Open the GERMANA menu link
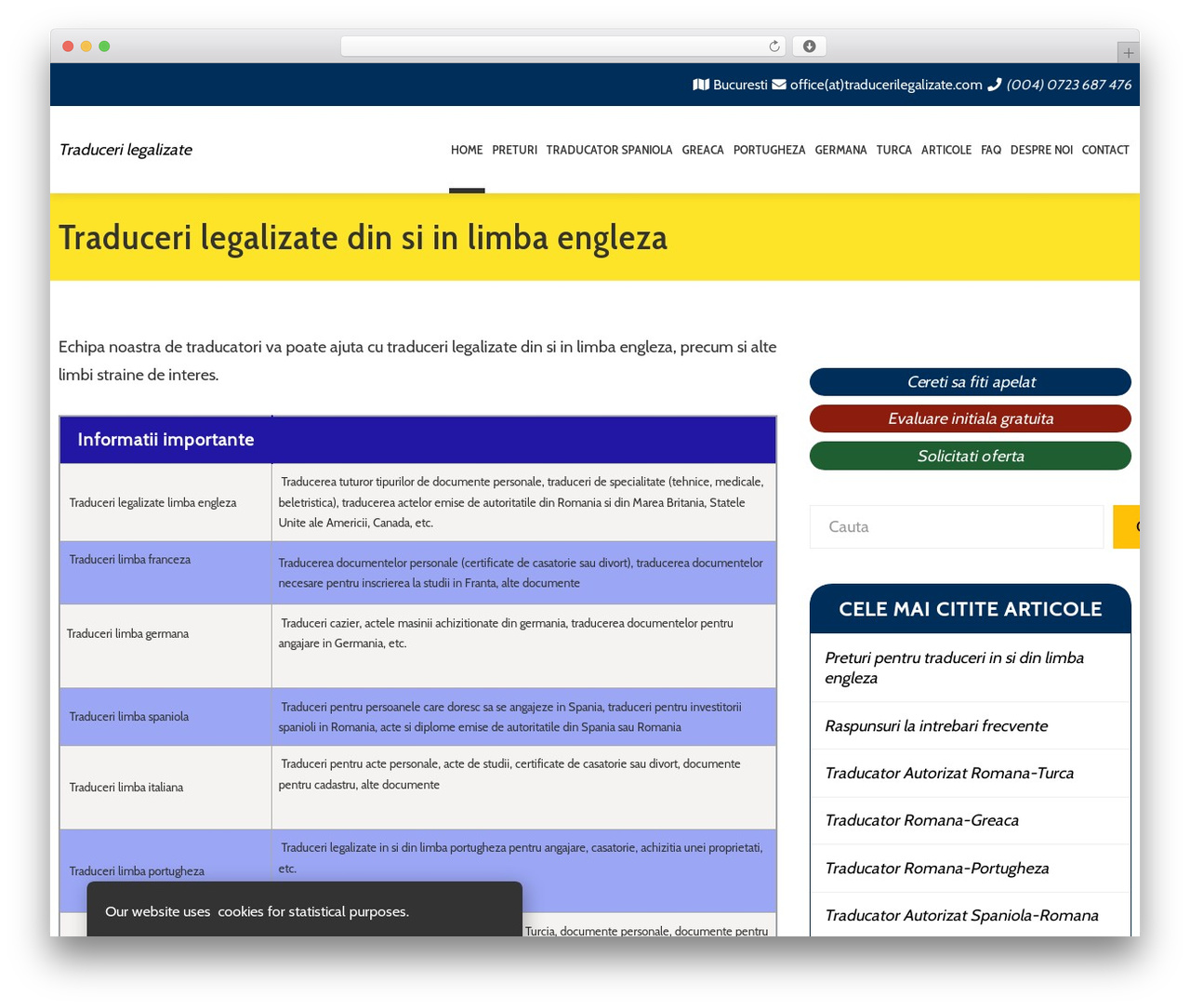 tap(841, 150)
